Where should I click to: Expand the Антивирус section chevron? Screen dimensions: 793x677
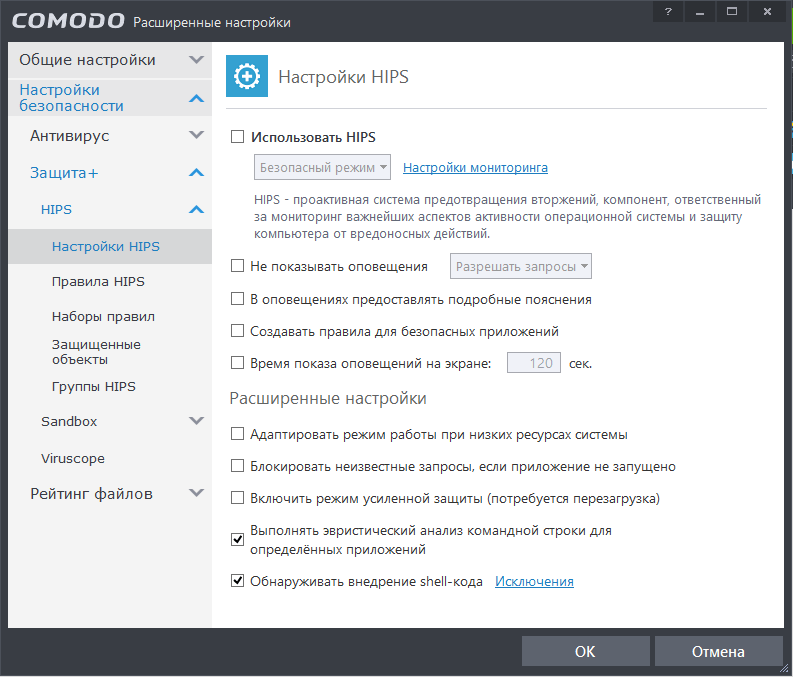pos(196,135)
